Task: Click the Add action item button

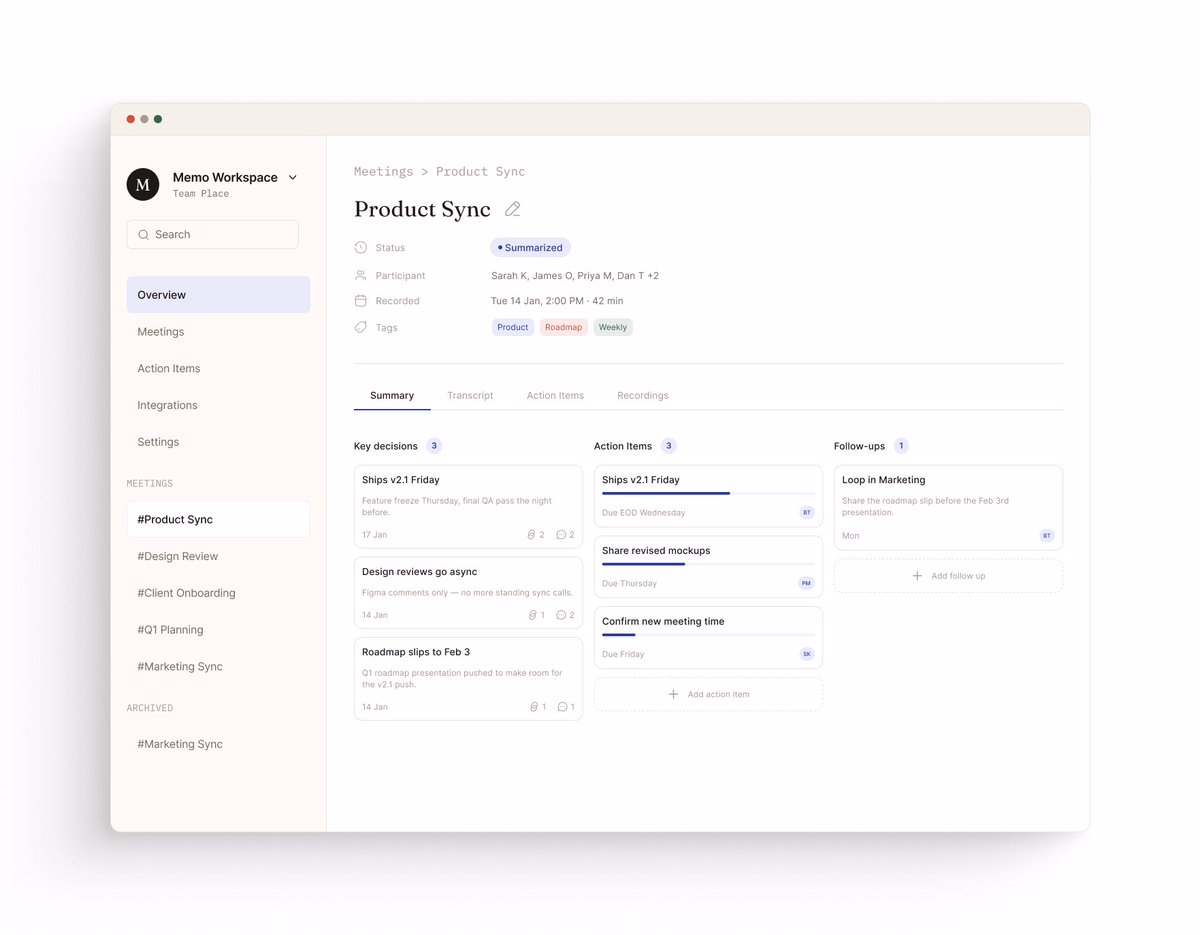Action: pos(708,694)
